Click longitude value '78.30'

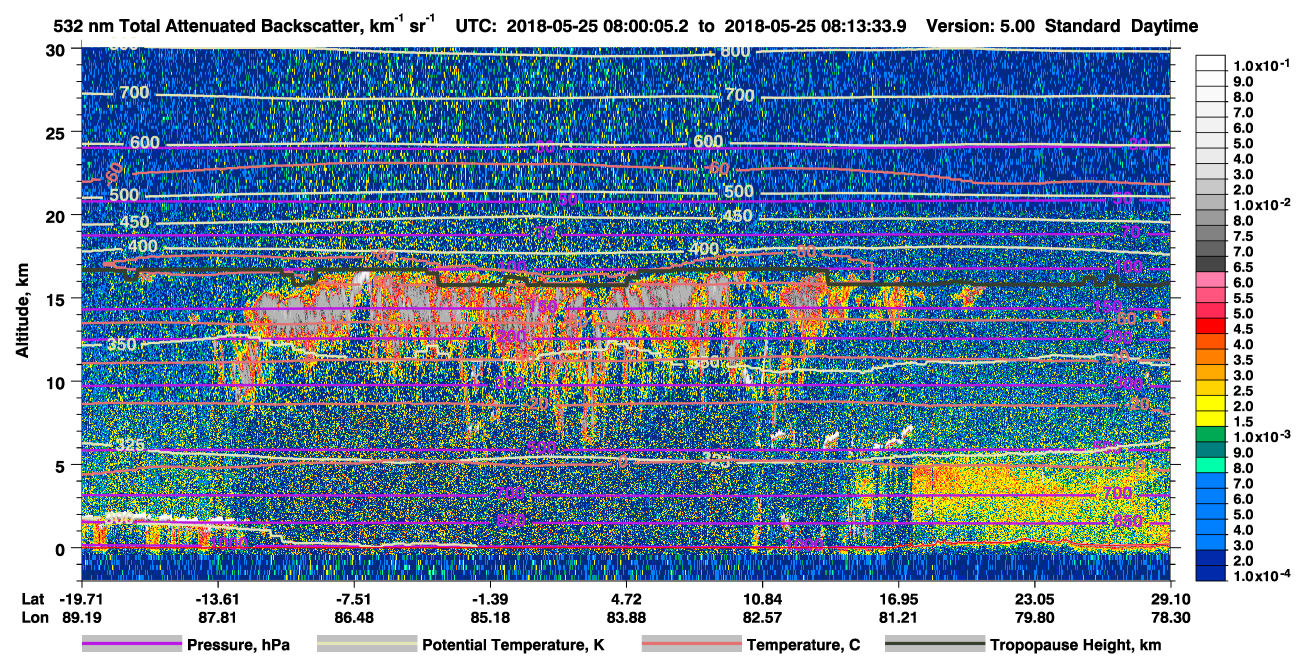(x=1171, y=618)
